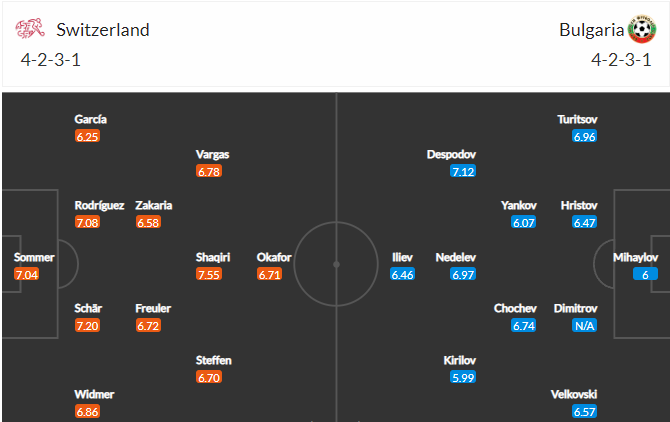Click Mihaylov's rating badge showing 6
Image resolution: width=670 pixels, height=422 pixels.
(x=645, y=274)
